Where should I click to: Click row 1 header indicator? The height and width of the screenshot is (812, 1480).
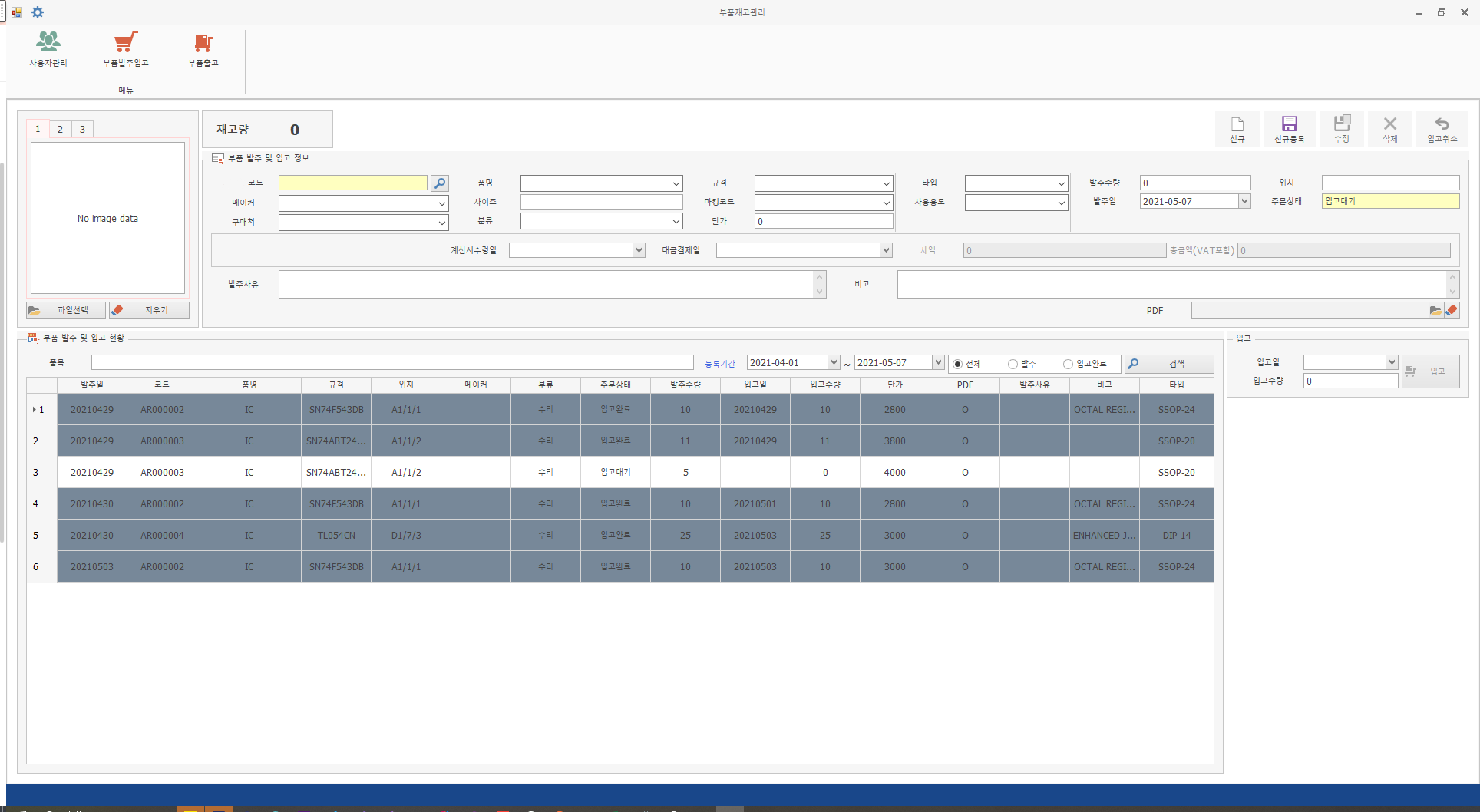41,410
